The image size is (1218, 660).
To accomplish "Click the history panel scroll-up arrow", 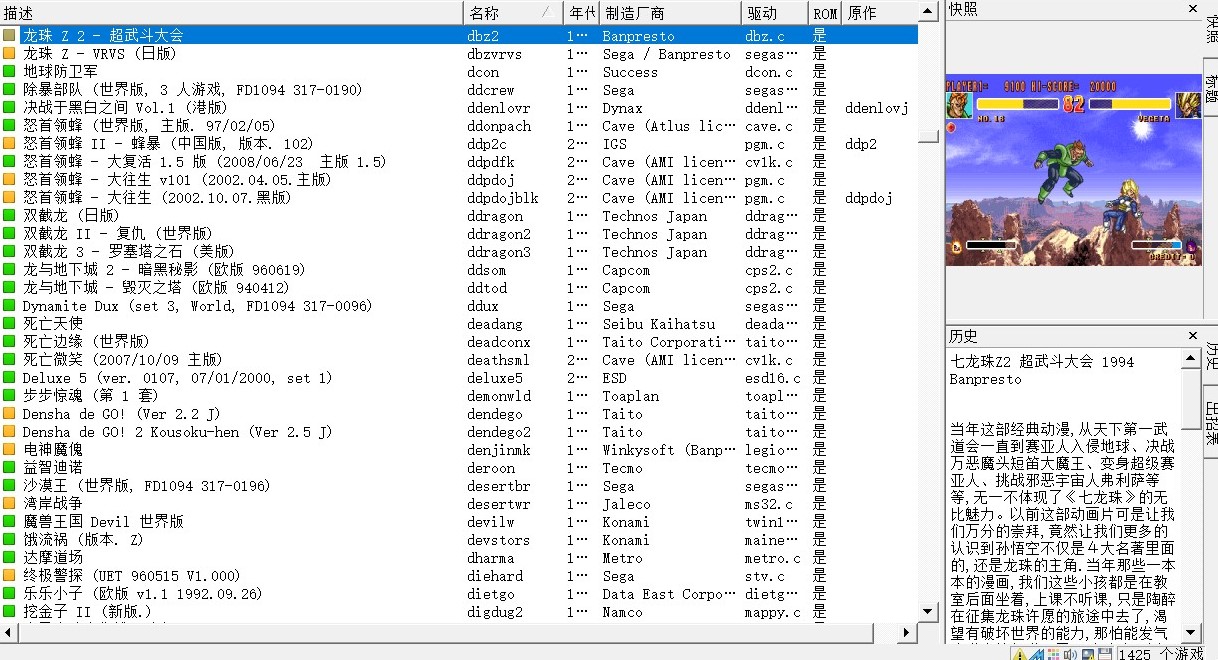I will point(1190,358).
